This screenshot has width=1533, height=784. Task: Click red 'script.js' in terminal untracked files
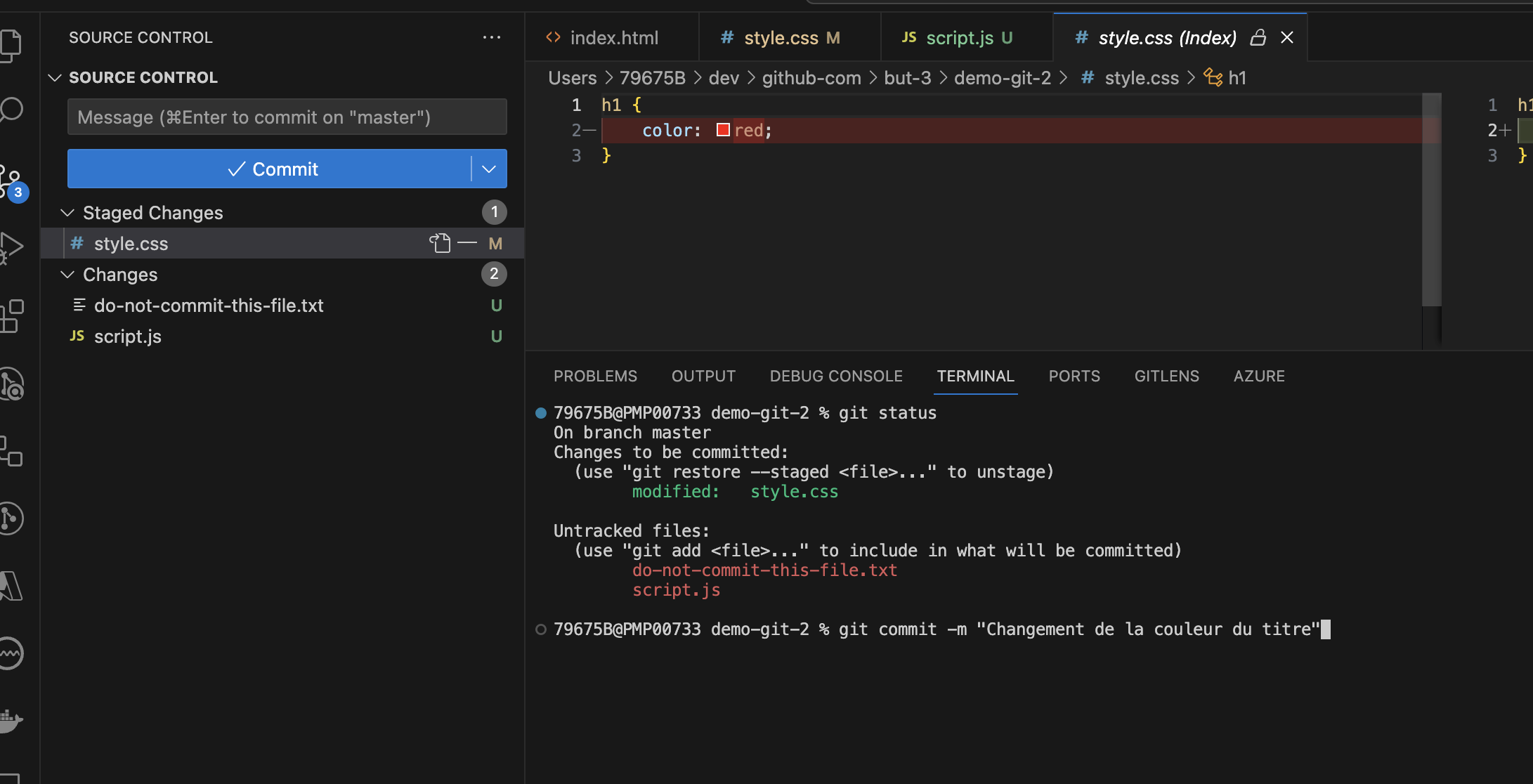pos(677,590)
